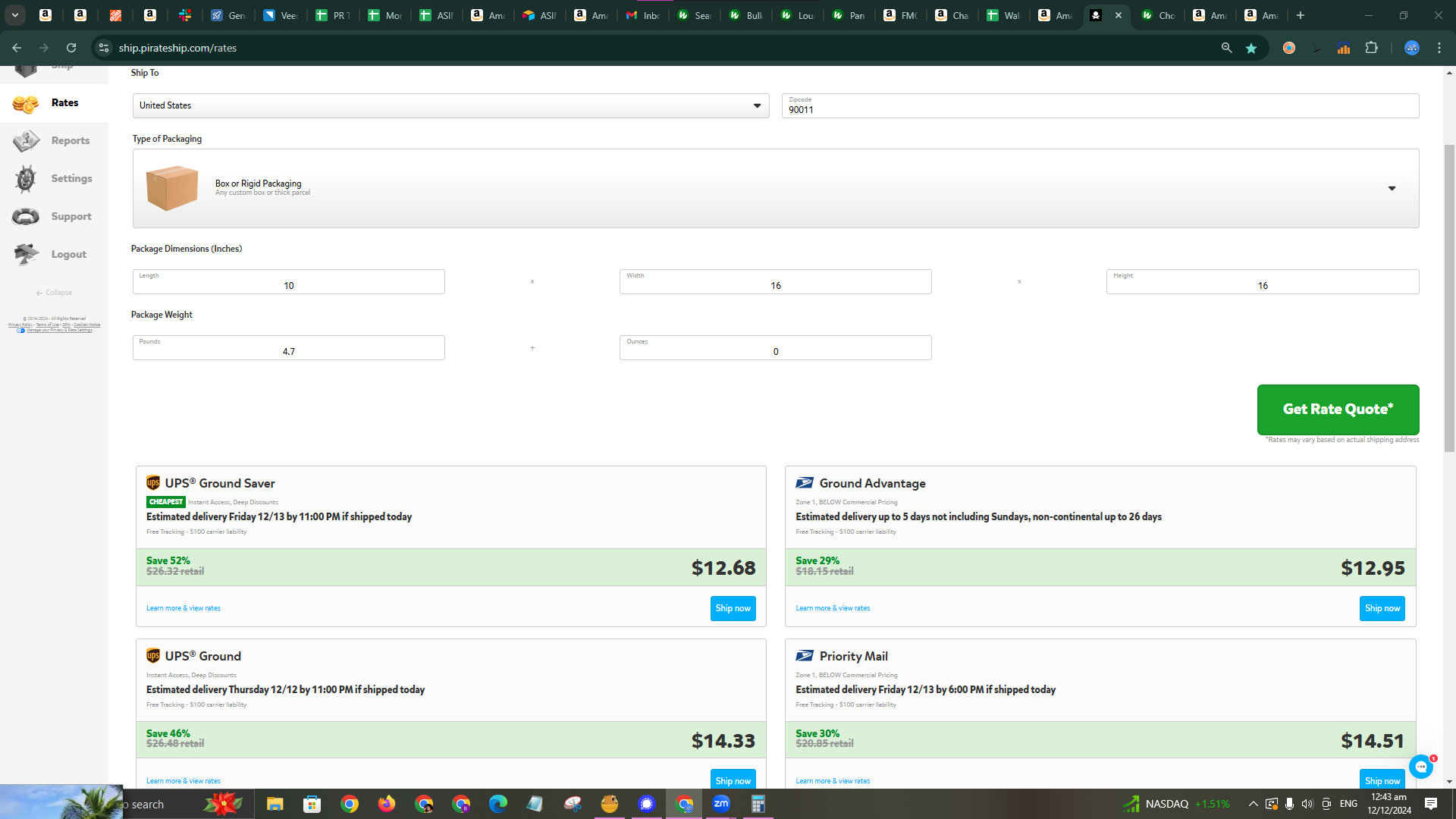
Task: Open the live chat bubble icon
Action: coord(1421,767)
